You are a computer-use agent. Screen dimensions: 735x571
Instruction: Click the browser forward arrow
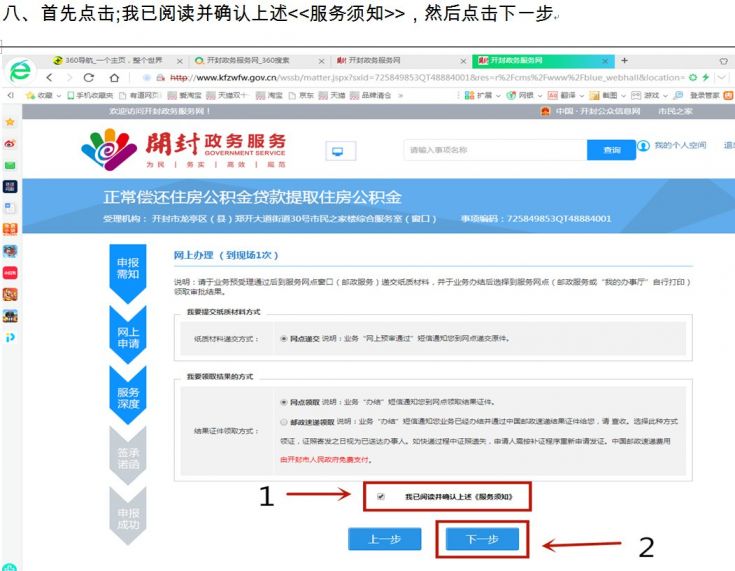pos(69,77)
